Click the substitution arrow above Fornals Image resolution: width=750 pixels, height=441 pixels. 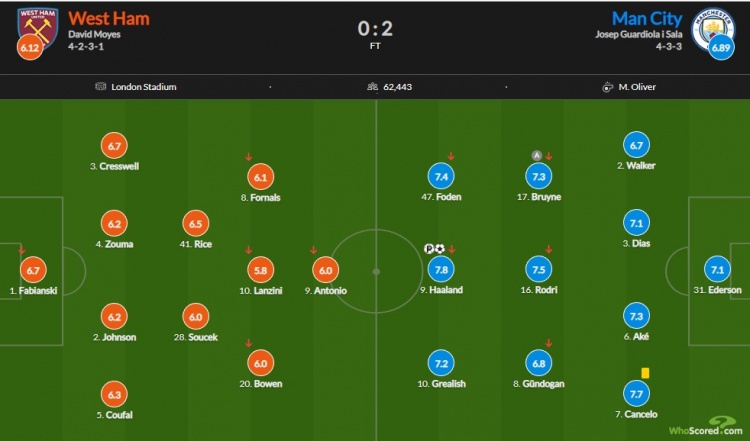tap(248, 157)
